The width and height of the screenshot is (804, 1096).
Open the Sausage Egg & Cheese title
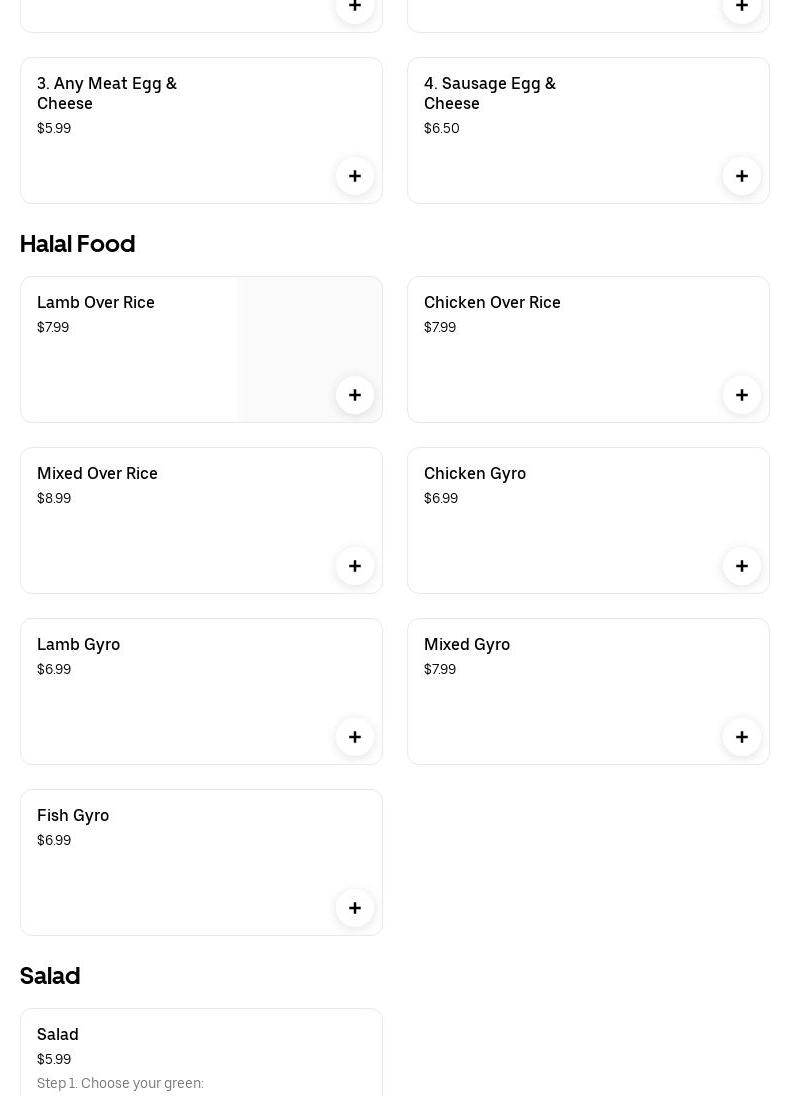[490, 93]
